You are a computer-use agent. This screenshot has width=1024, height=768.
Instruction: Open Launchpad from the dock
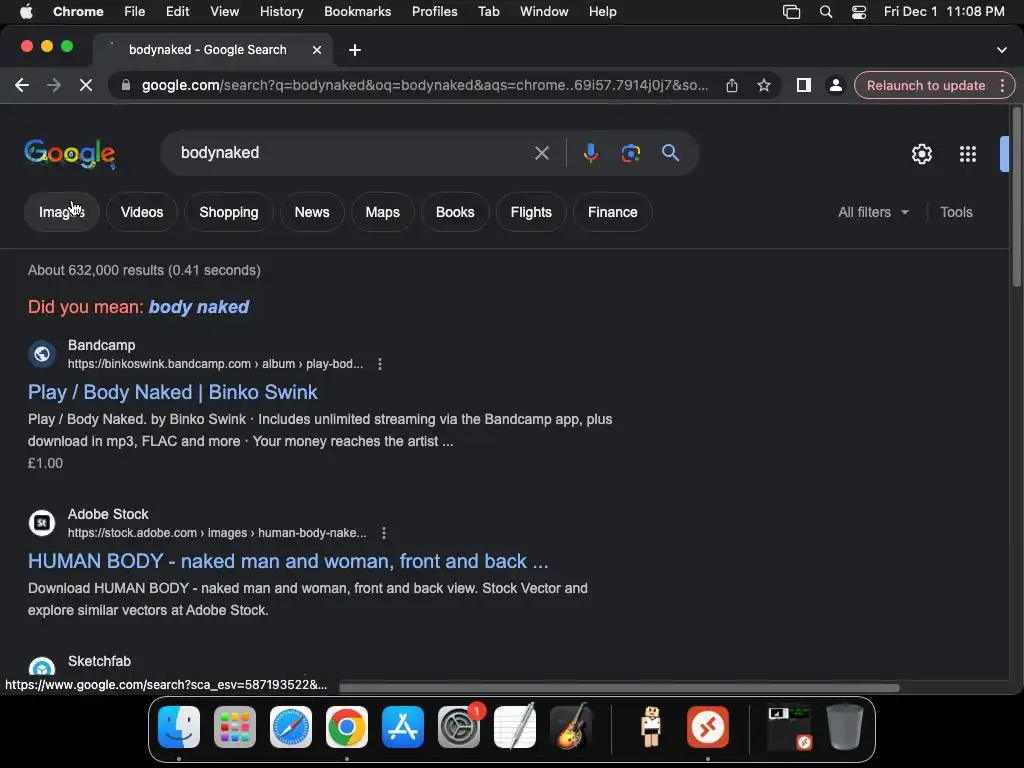pyautogui.click(x=234, y=727)
